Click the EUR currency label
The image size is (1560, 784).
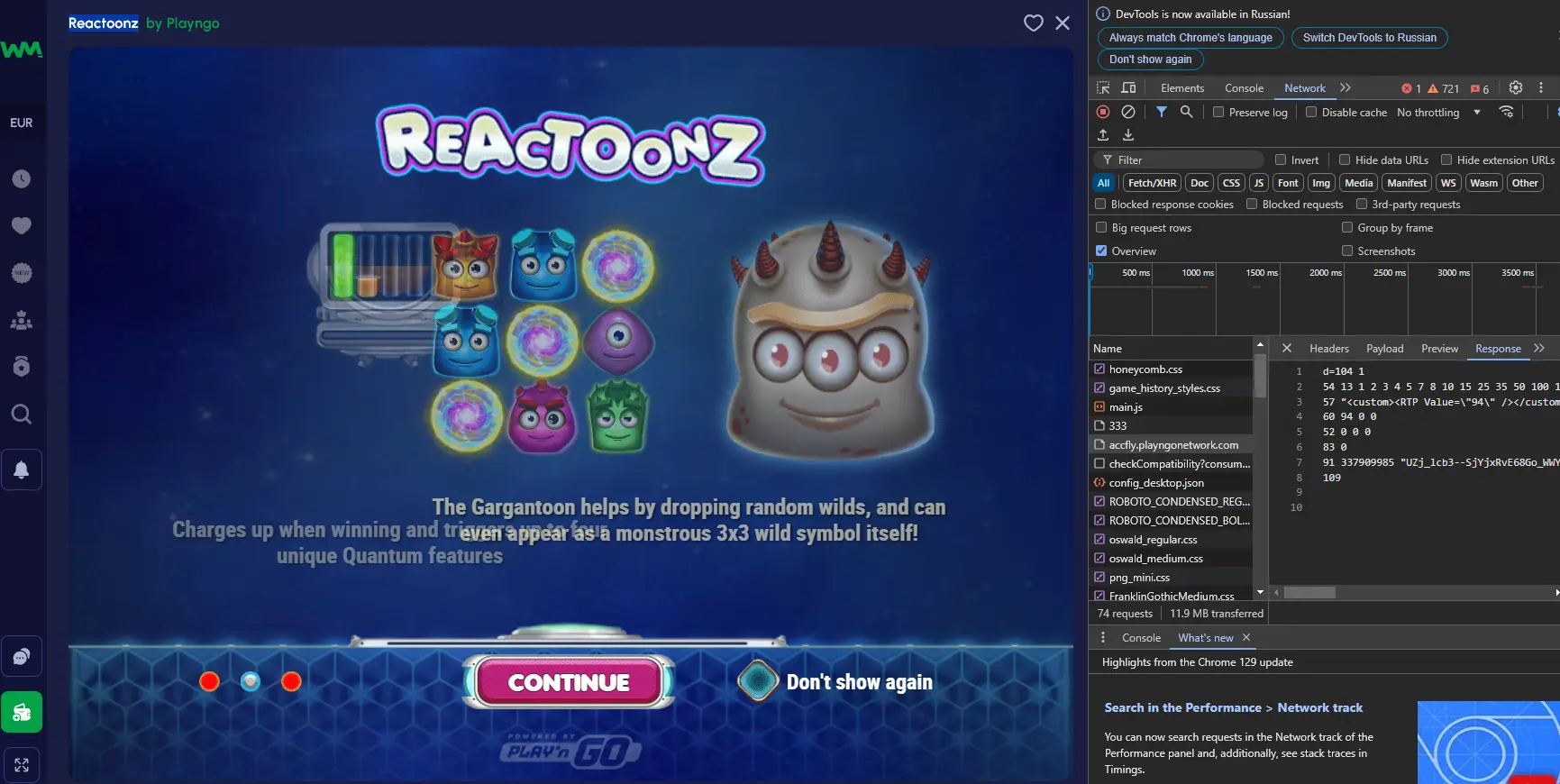pyautogui.click(x=22, y=123)
